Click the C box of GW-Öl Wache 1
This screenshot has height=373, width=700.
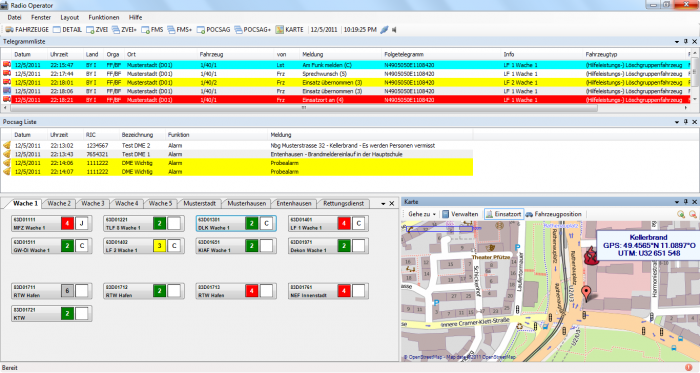pyautogui.click(x=82, y=245)
